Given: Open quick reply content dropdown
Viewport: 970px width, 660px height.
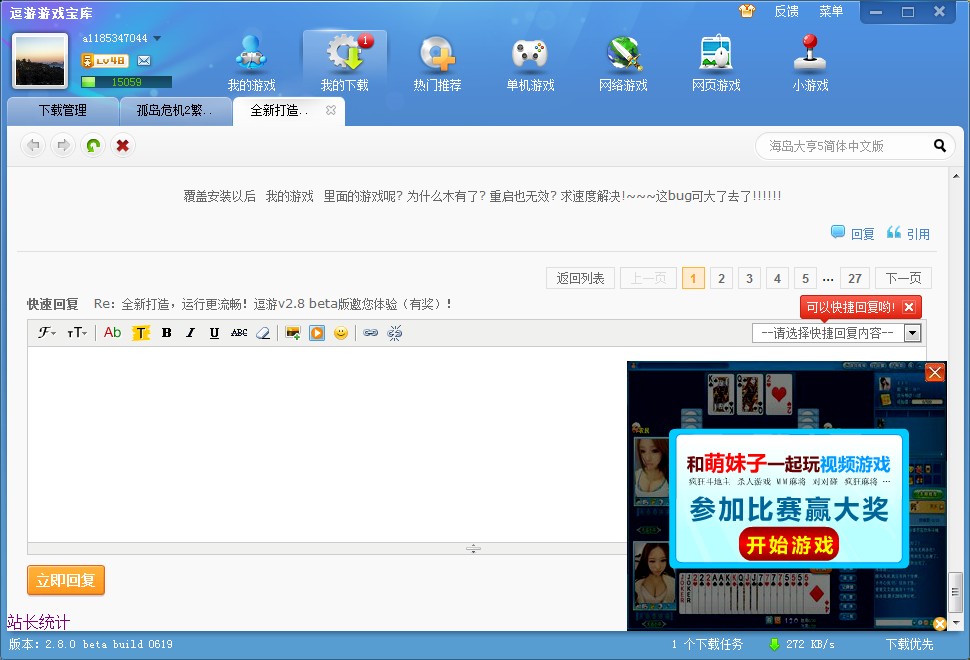Looking at the screenshot, I should pos(836,333).
